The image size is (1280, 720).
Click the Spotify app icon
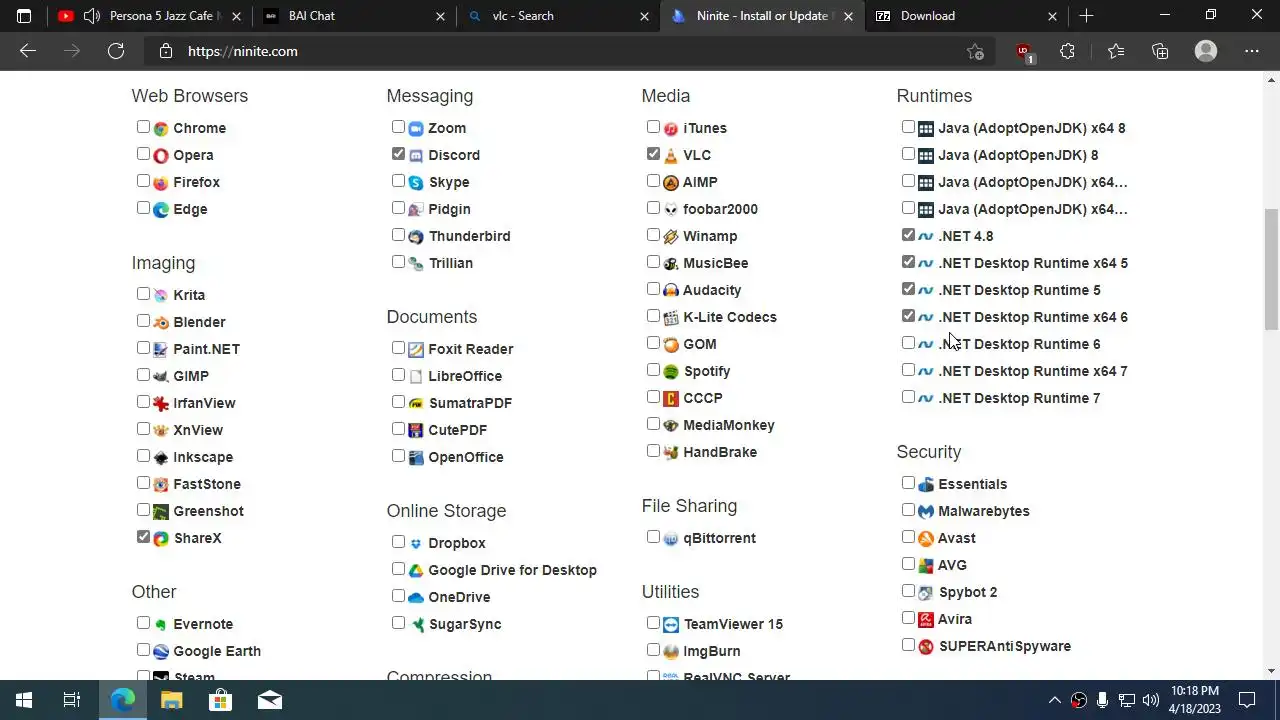670,371
